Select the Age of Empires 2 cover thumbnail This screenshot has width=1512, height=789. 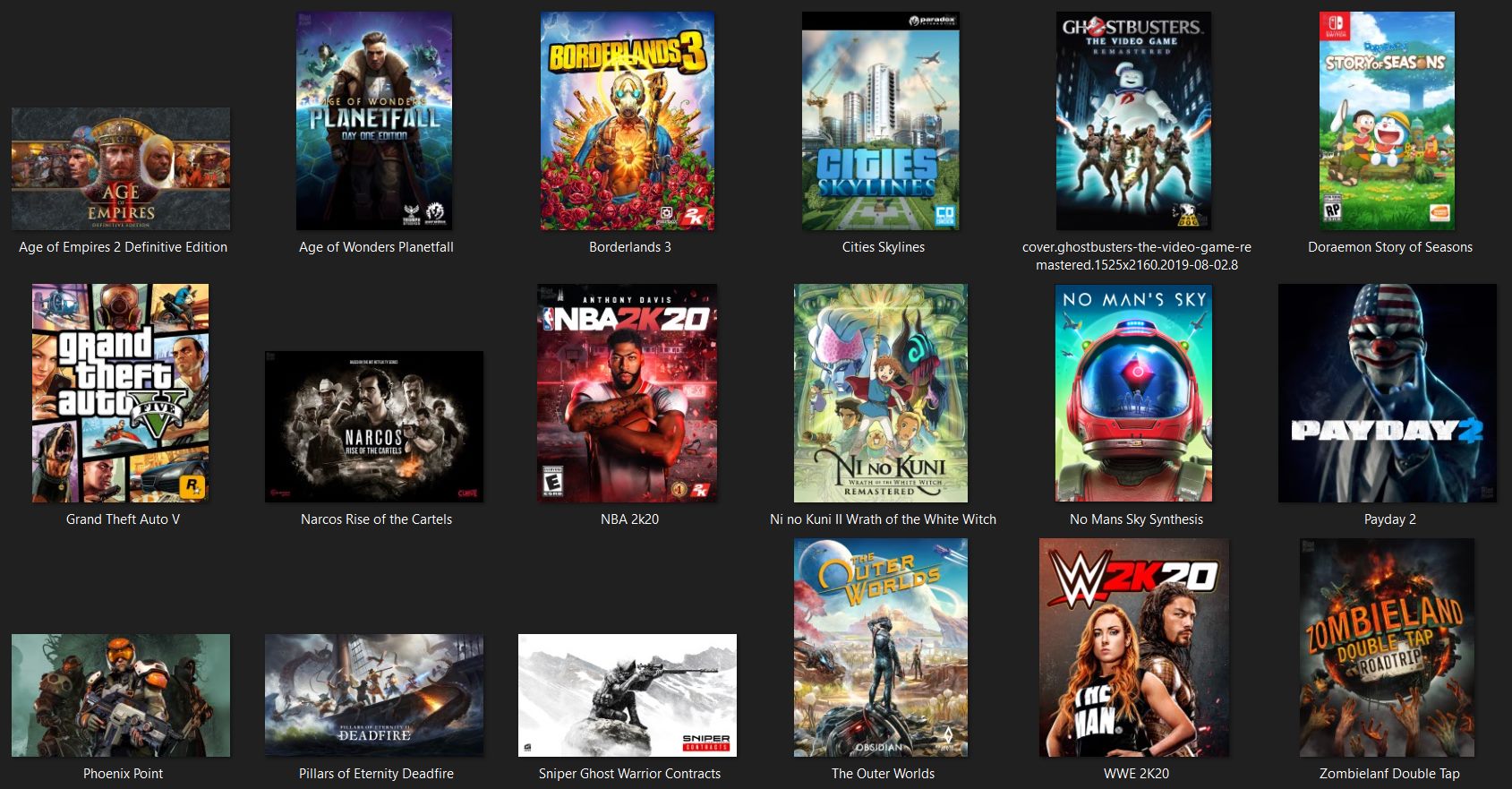pyautogui.click(x=121, y=169)
